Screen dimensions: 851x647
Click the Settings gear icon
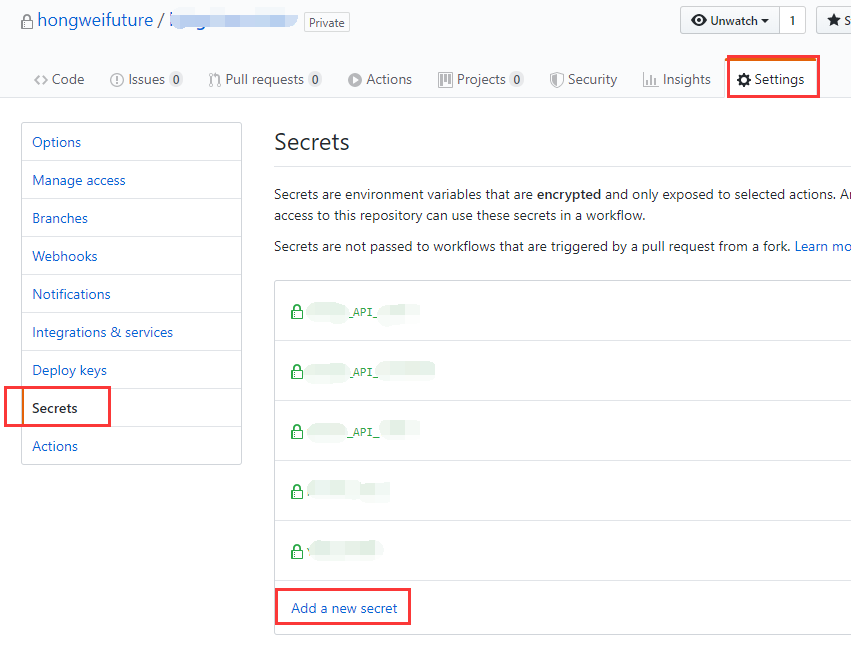pos(744,80)
